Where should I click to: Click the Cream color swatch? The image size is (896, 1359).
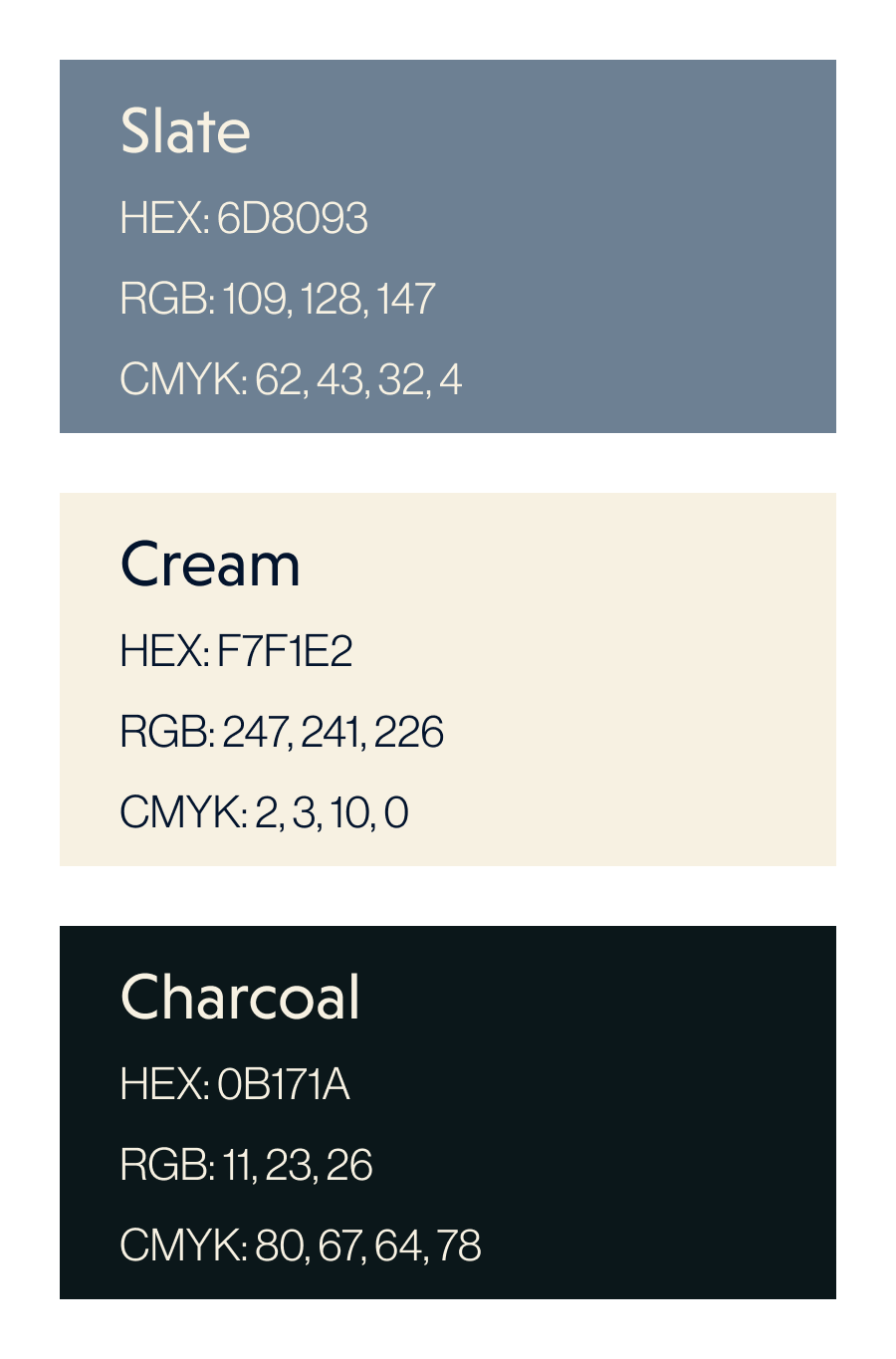point(448,679)
